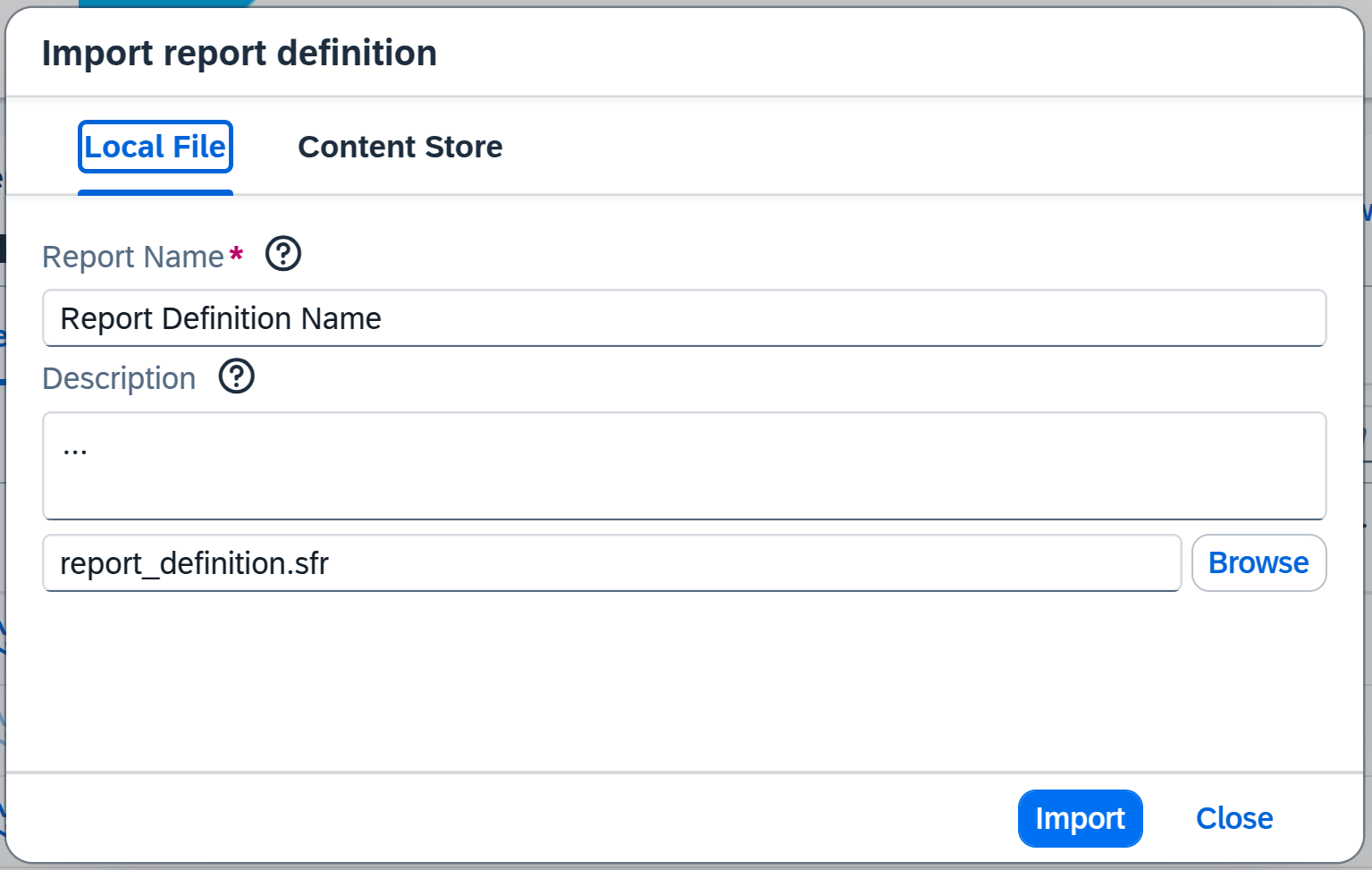Screen dimensions: 1372x870
Task: Open help for the Report Name field
Action: (x=283, y=254)
